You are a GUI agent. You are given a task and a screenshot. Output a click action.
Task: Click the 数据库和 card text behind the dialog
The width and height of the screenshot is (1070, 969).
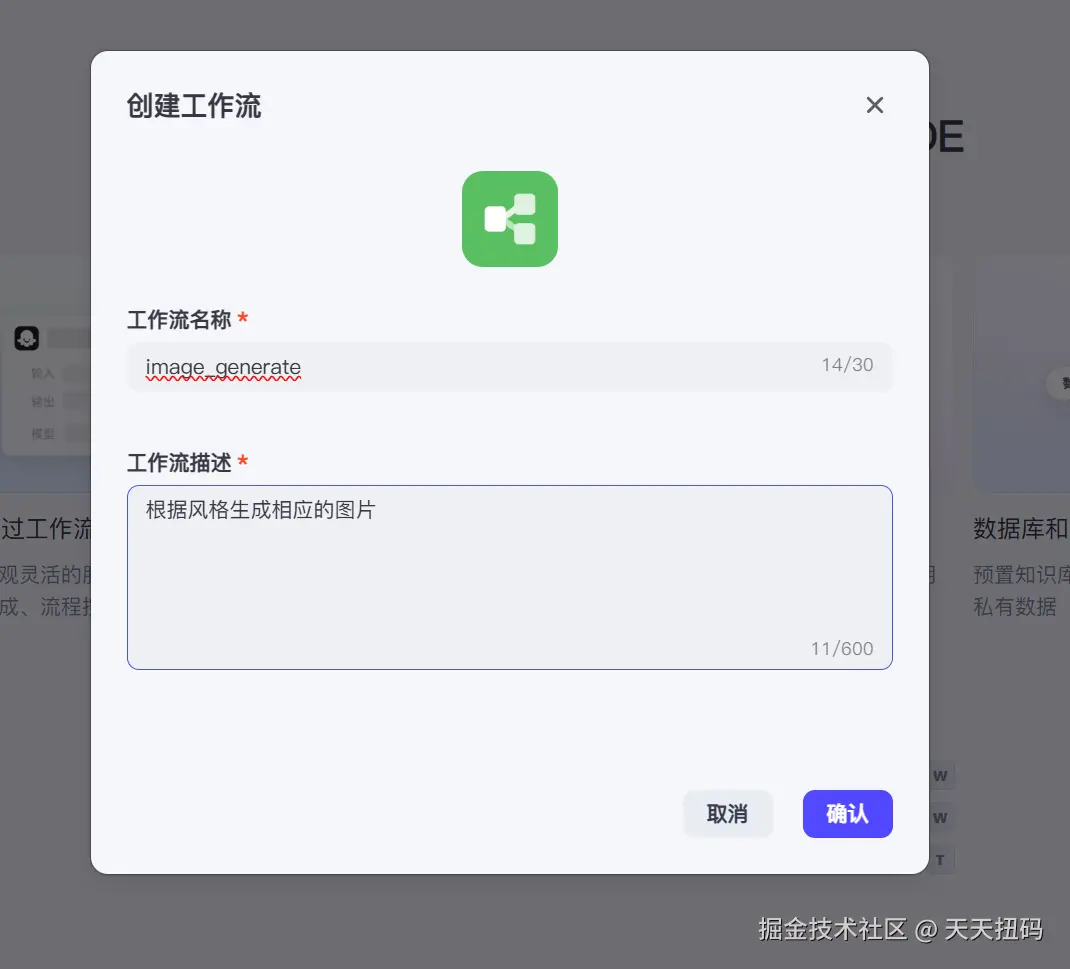point(1020,528)
